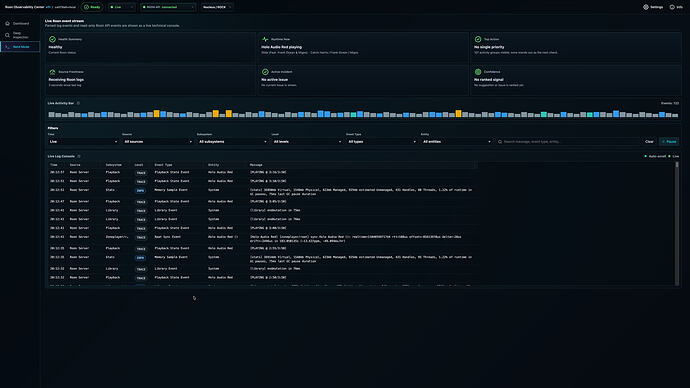Click the Confidence green circle icon
This screenshot has width=690, height=388.
(x=478, y=72)
